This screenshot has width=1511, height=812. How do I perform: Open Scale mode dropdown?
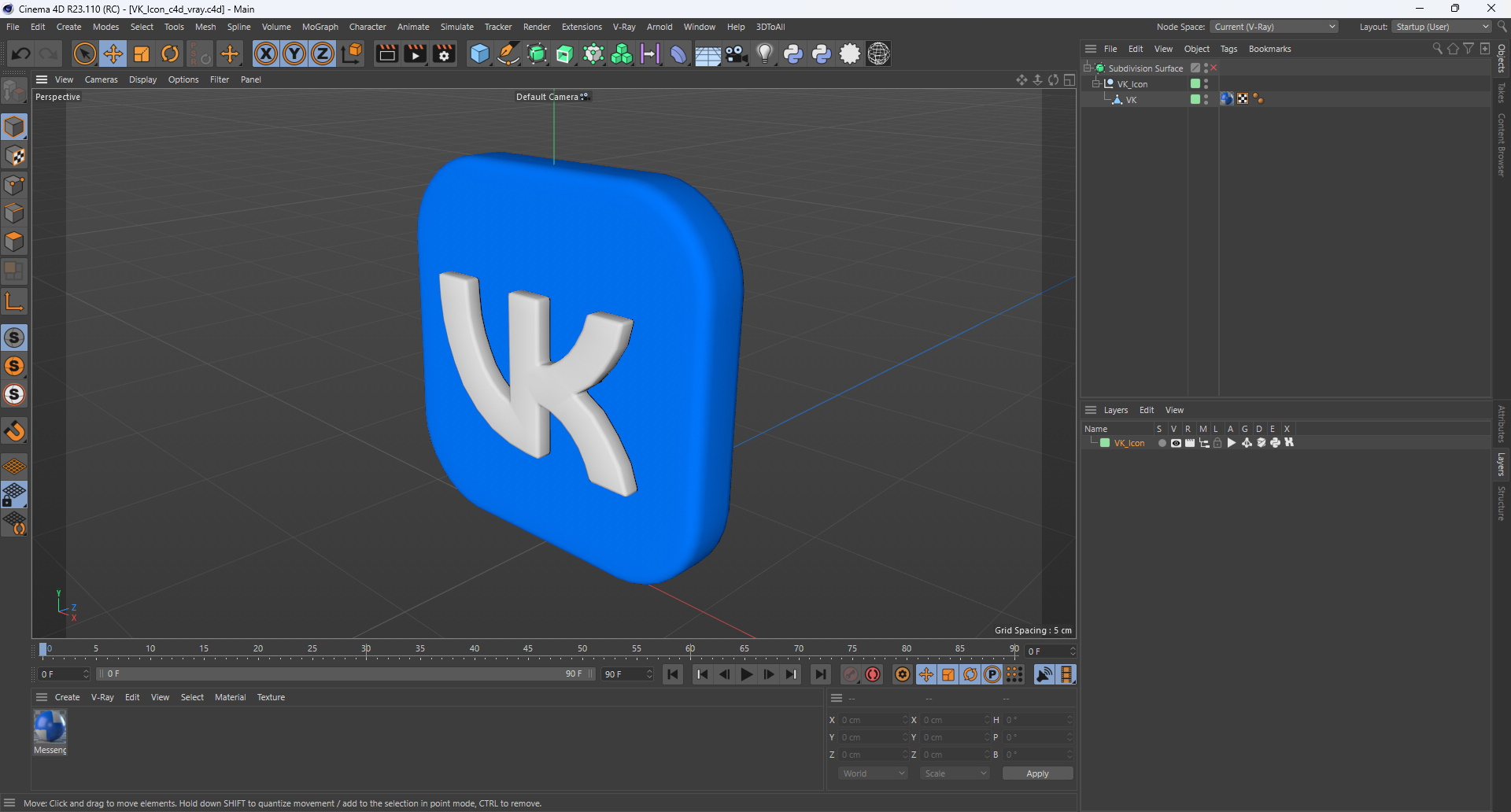[x=955, y=773]
